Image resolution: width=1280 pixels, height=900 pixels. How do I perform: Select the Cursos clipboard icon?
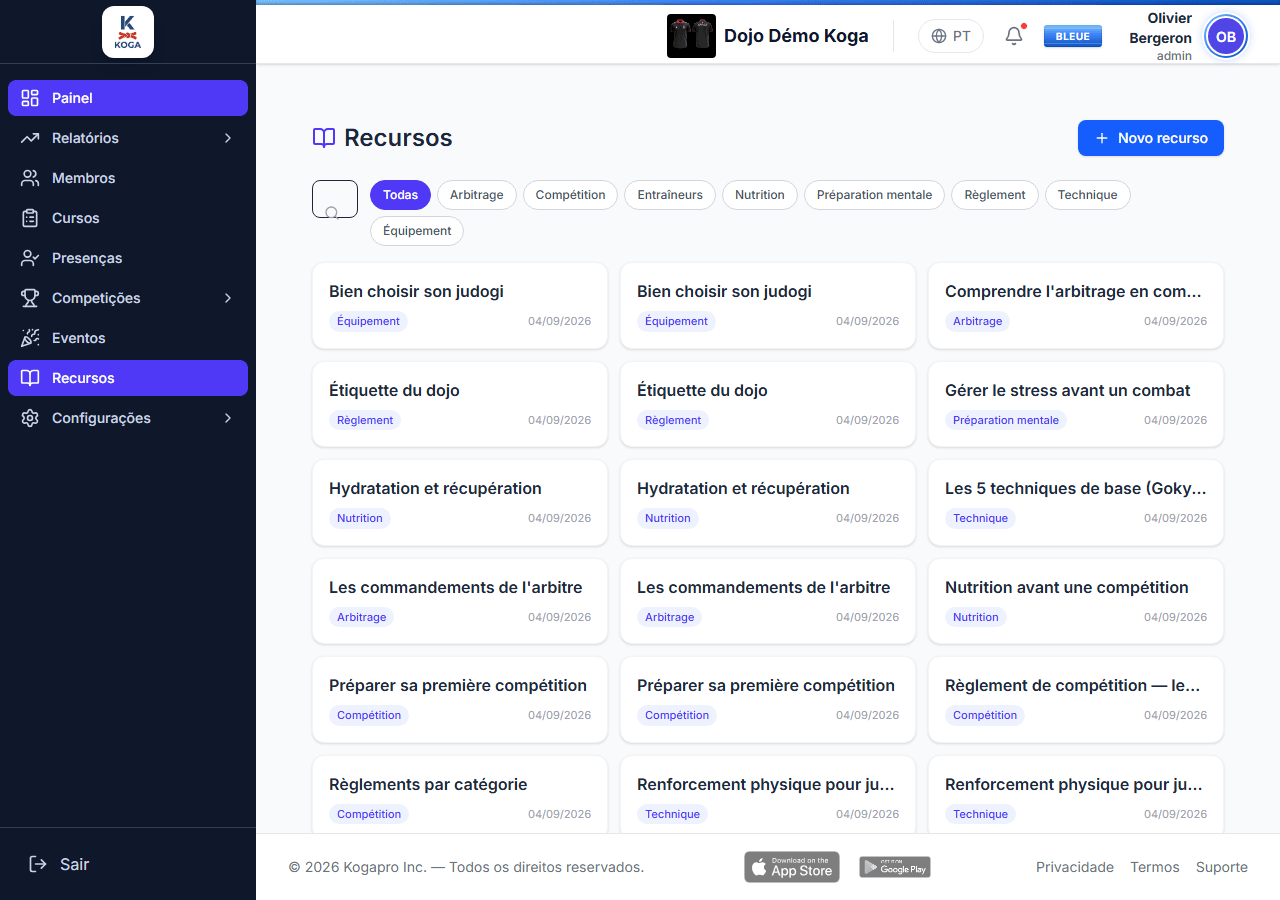pos(30,218)
